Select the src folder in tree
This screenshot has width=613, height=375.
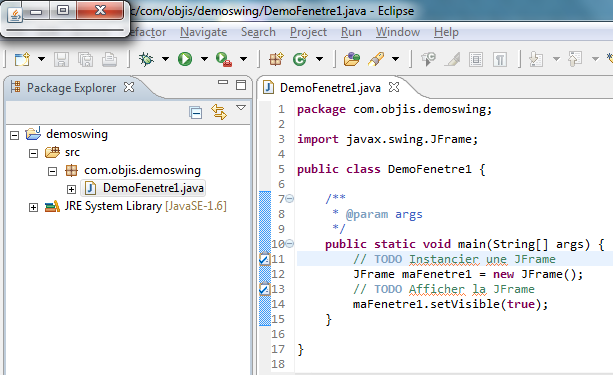click(72, 152)
